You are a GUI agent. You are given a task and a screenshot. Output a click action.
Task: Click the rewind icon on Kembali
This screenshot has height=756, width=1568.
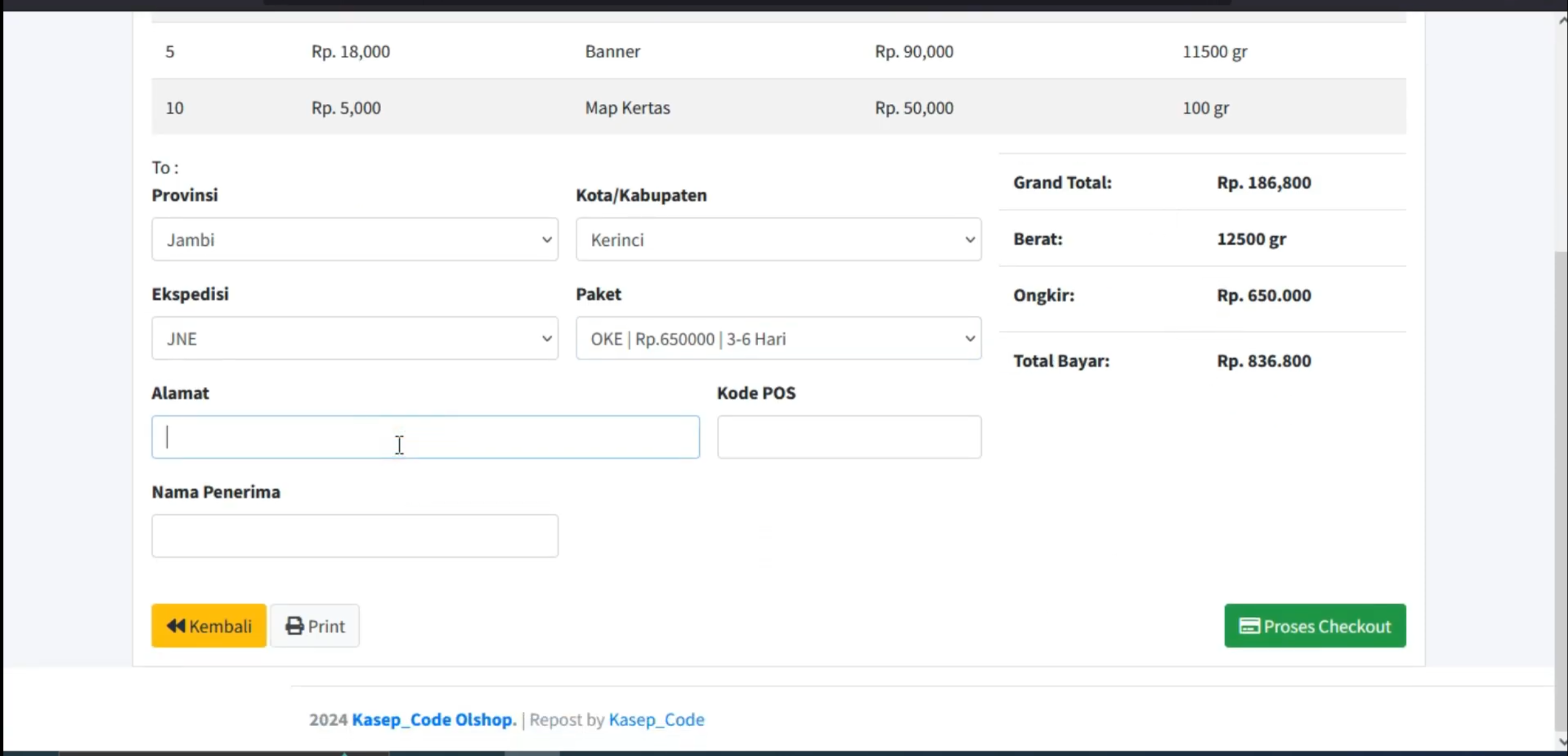pyautogui.click(x=176, y=626)
